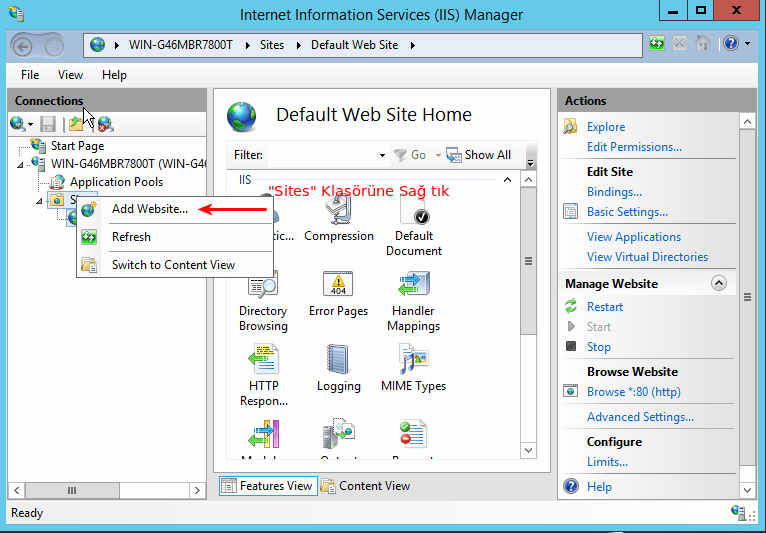Click the Help question mark icon in toolbar
This screenshot has height=533, width=766.
(731, 44)
